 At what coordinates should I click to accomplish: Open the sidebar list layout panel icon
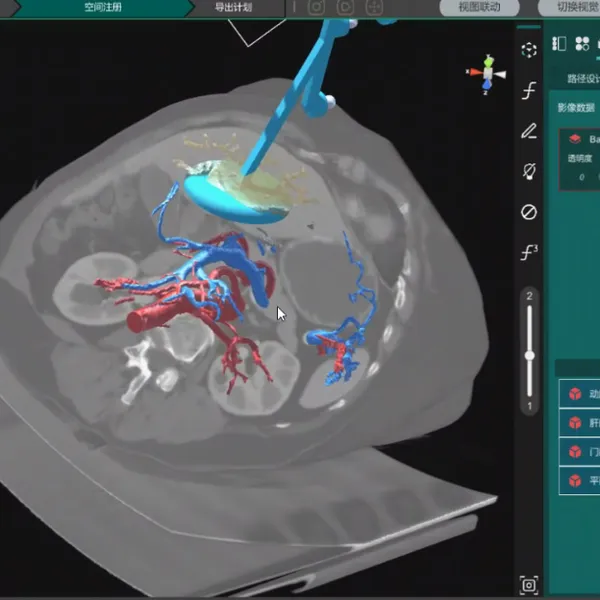559,44
